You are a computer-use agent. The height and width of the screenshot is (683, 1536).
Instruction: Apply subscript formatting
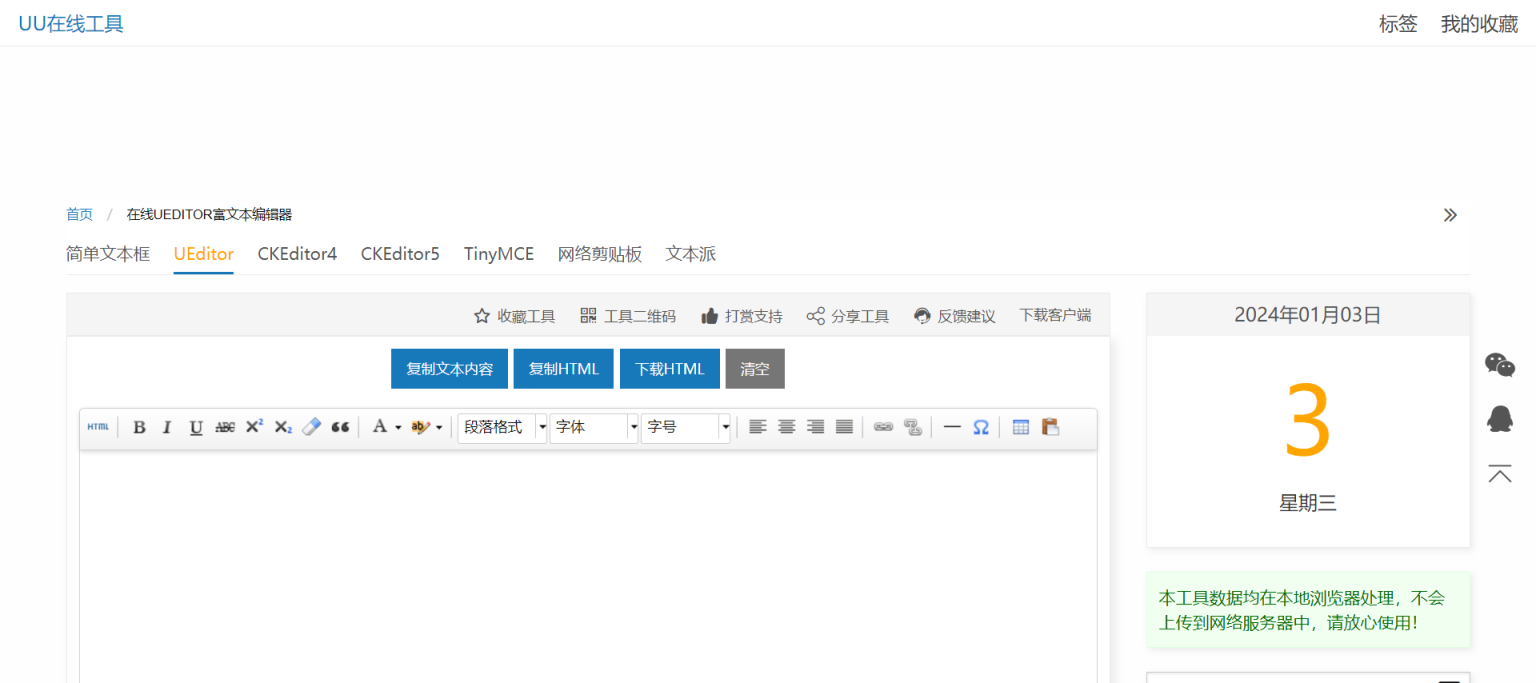coord(282,427)
